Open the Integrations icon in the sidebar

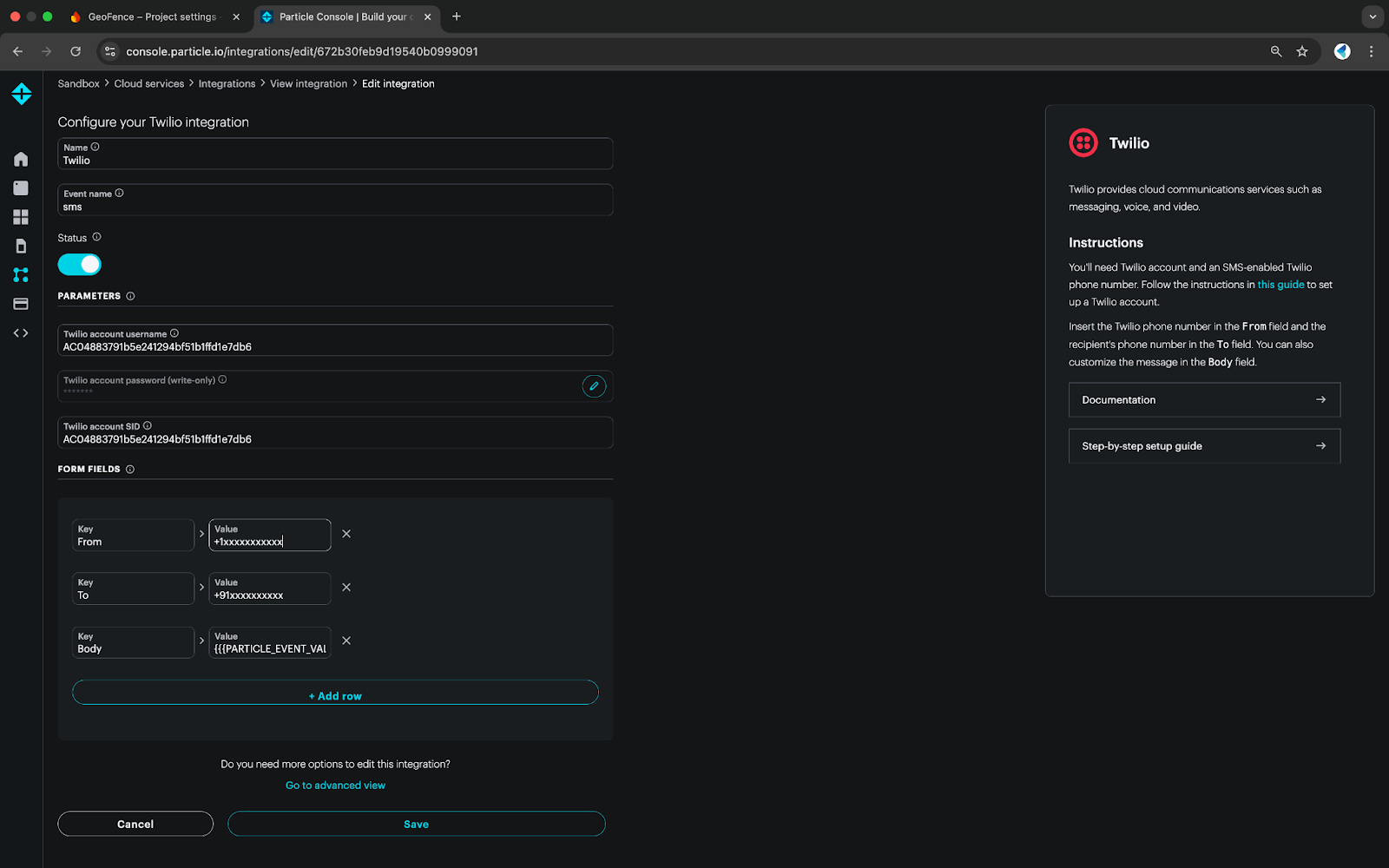click(x=21, y=275)
